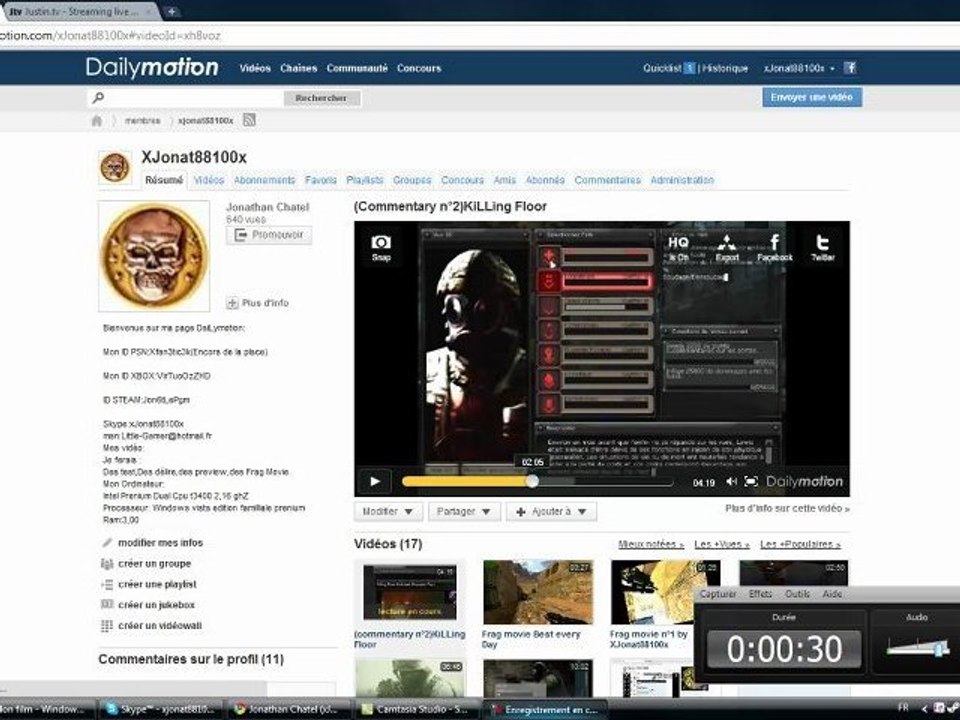960x720 pixels.
Task: Open the Historique link
Action: coord(725,68)
